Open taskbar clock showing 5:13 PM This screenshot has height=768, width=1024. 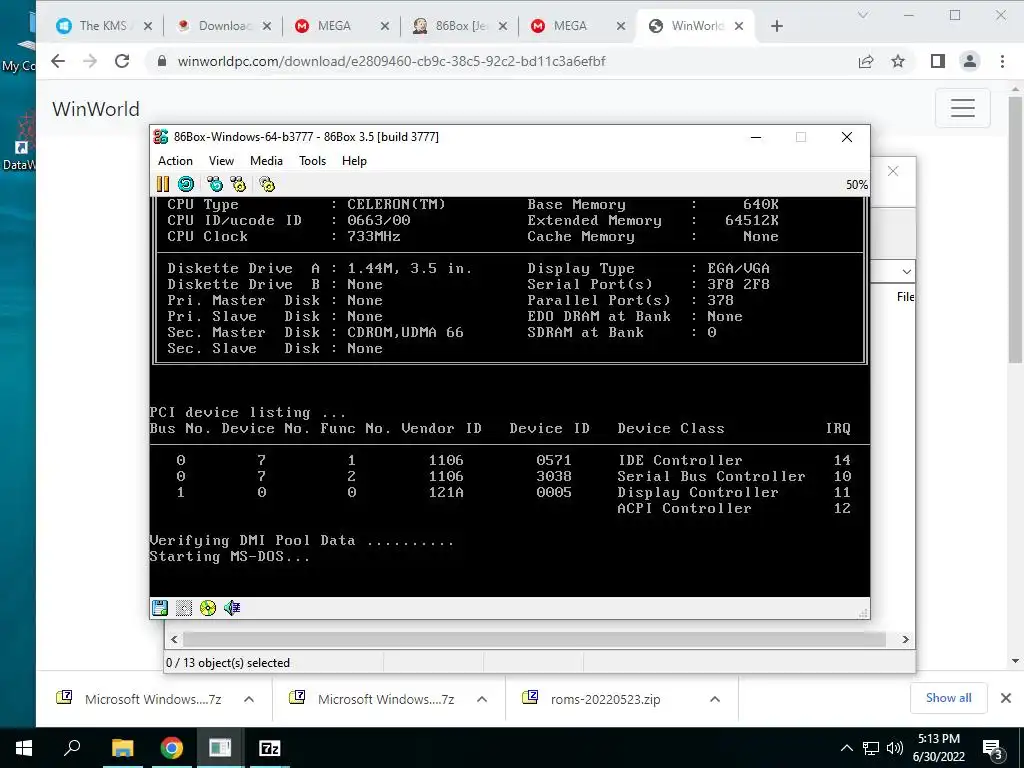click(x=939, y=748)
